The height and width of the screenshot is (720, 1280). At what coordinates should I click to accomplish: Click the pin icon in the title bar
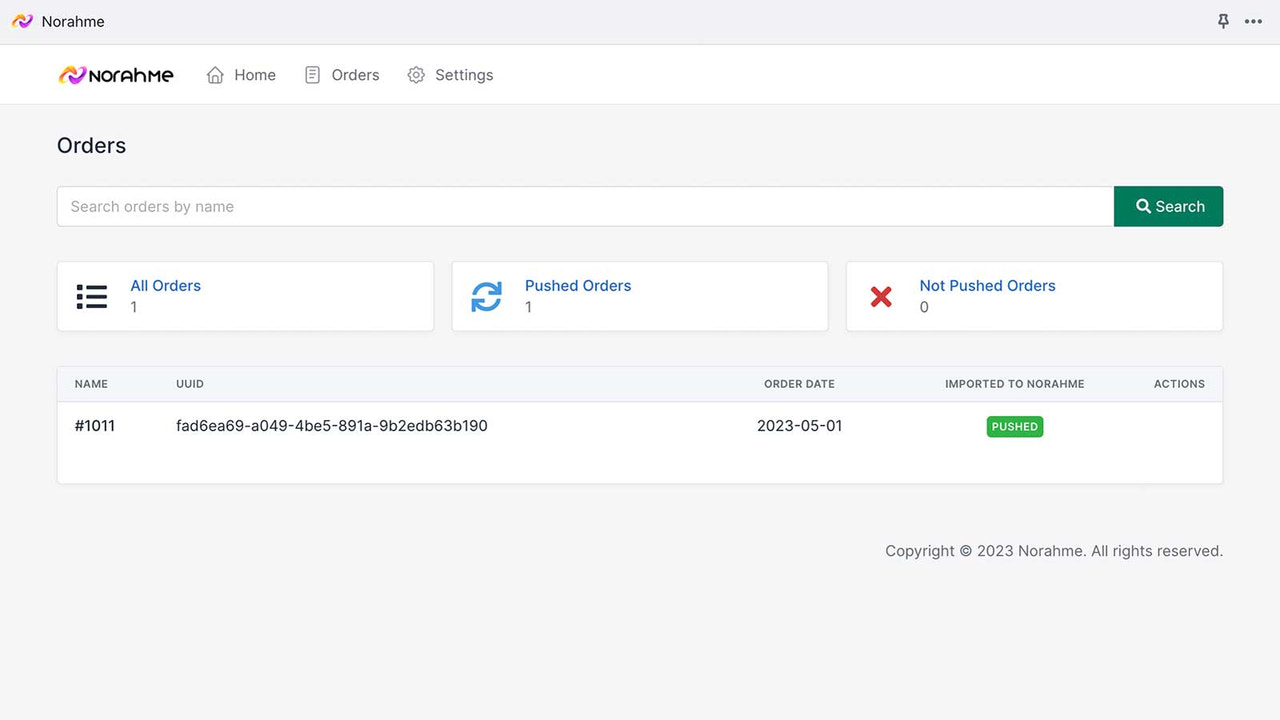pos(1223,20)
